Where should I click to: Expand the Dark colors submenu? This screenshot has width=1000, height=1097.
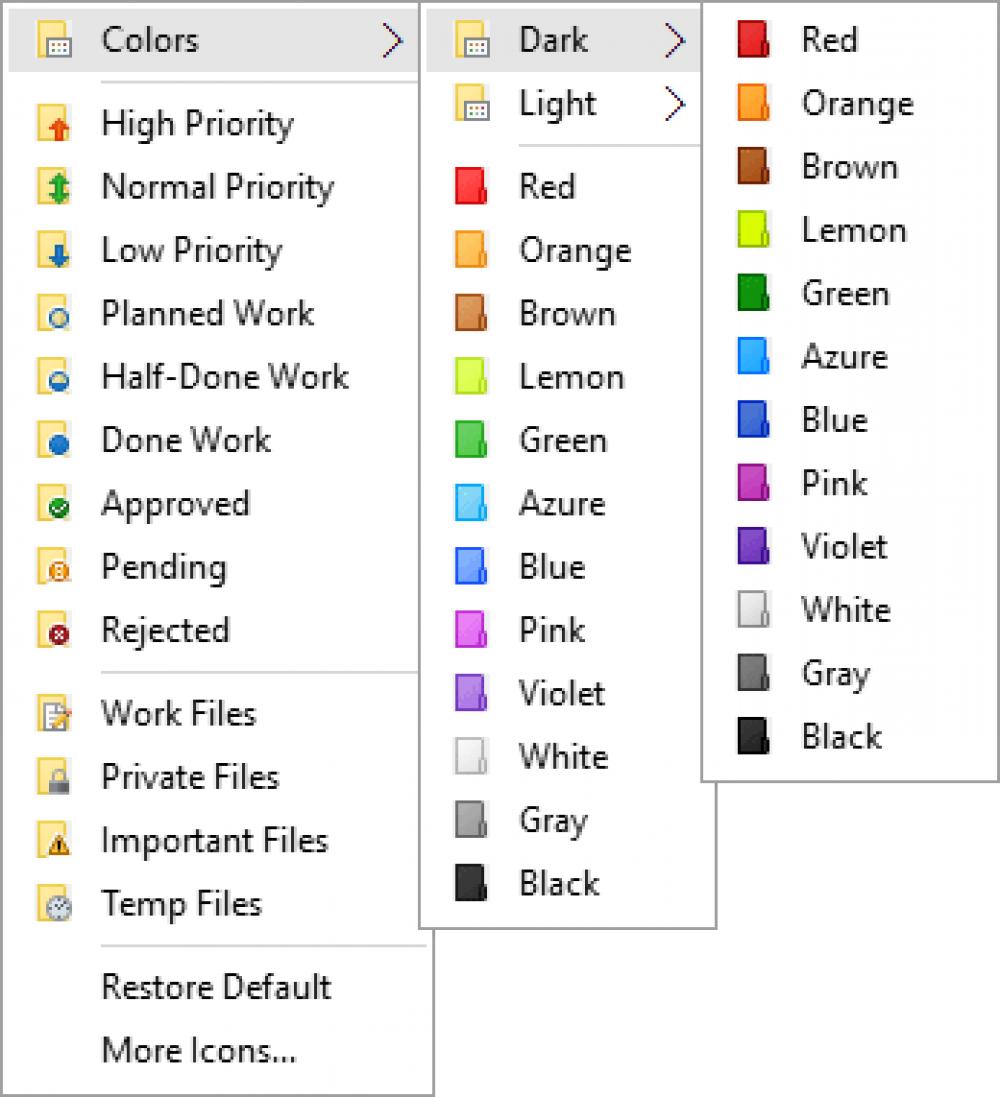676,40
